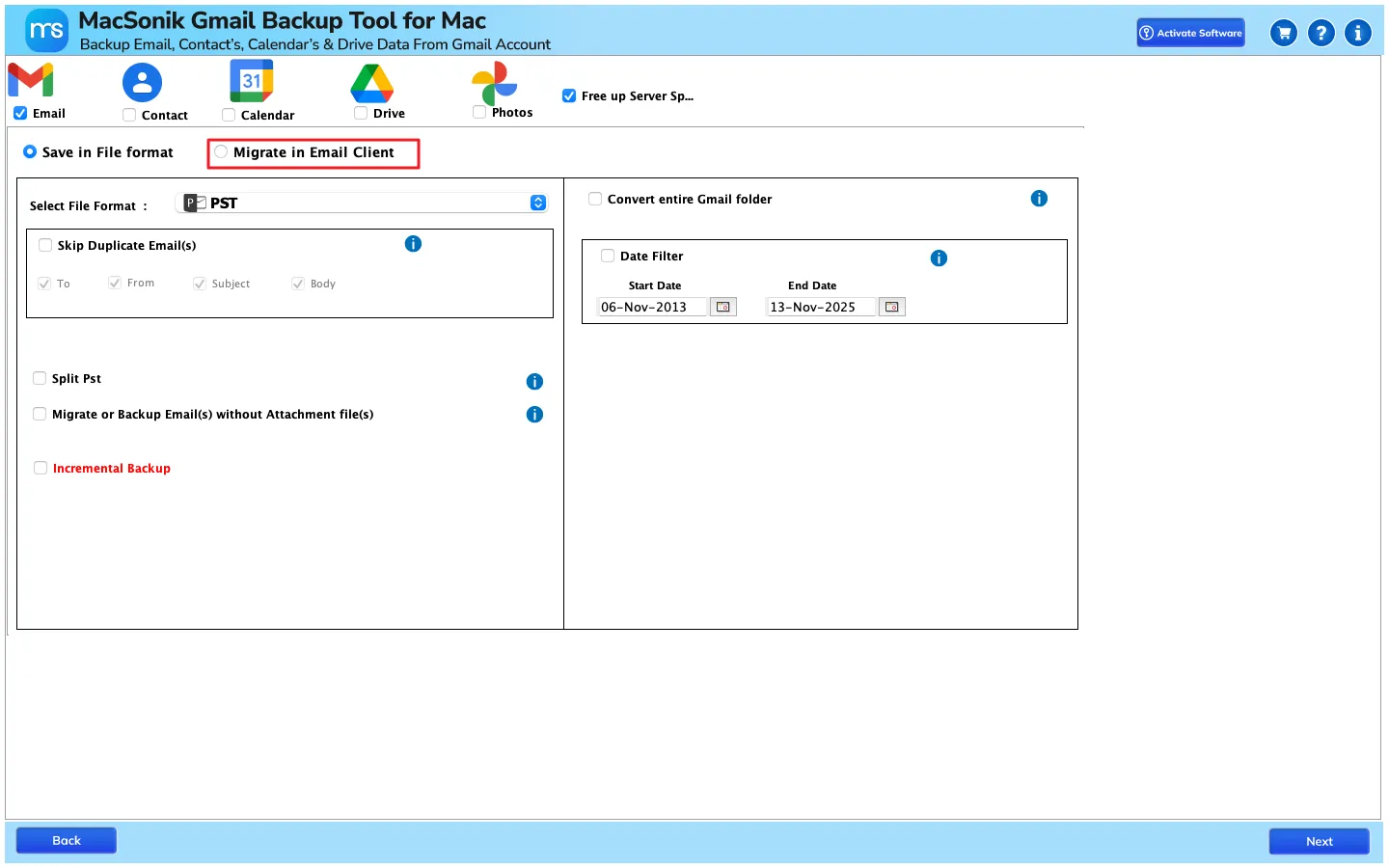Enable the Photos checkbox

click(x=479, y=112)
